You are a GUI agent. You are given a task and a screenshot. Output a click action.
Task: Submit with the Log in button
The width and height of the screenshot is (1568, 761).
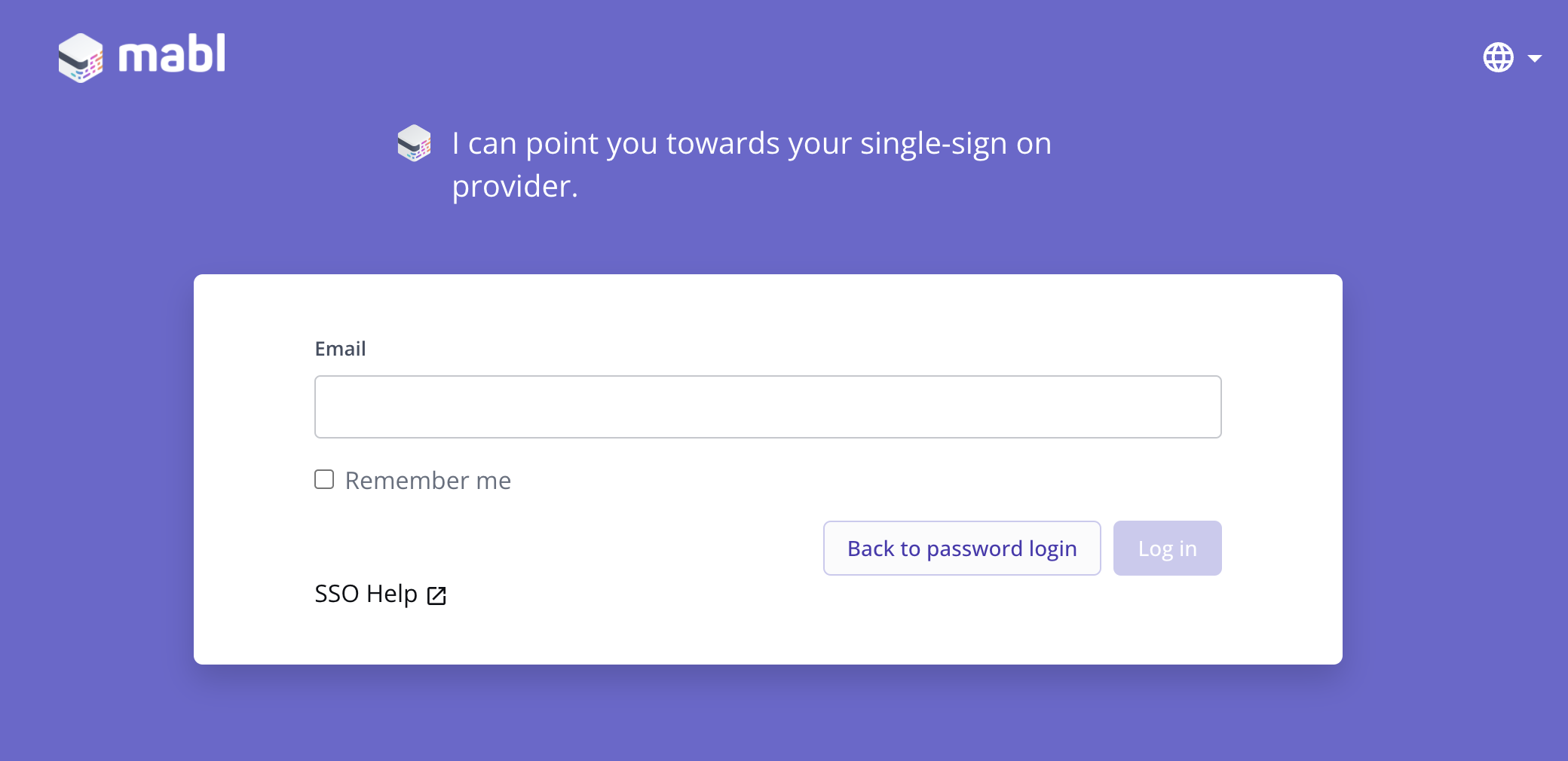pos(1167,549)
